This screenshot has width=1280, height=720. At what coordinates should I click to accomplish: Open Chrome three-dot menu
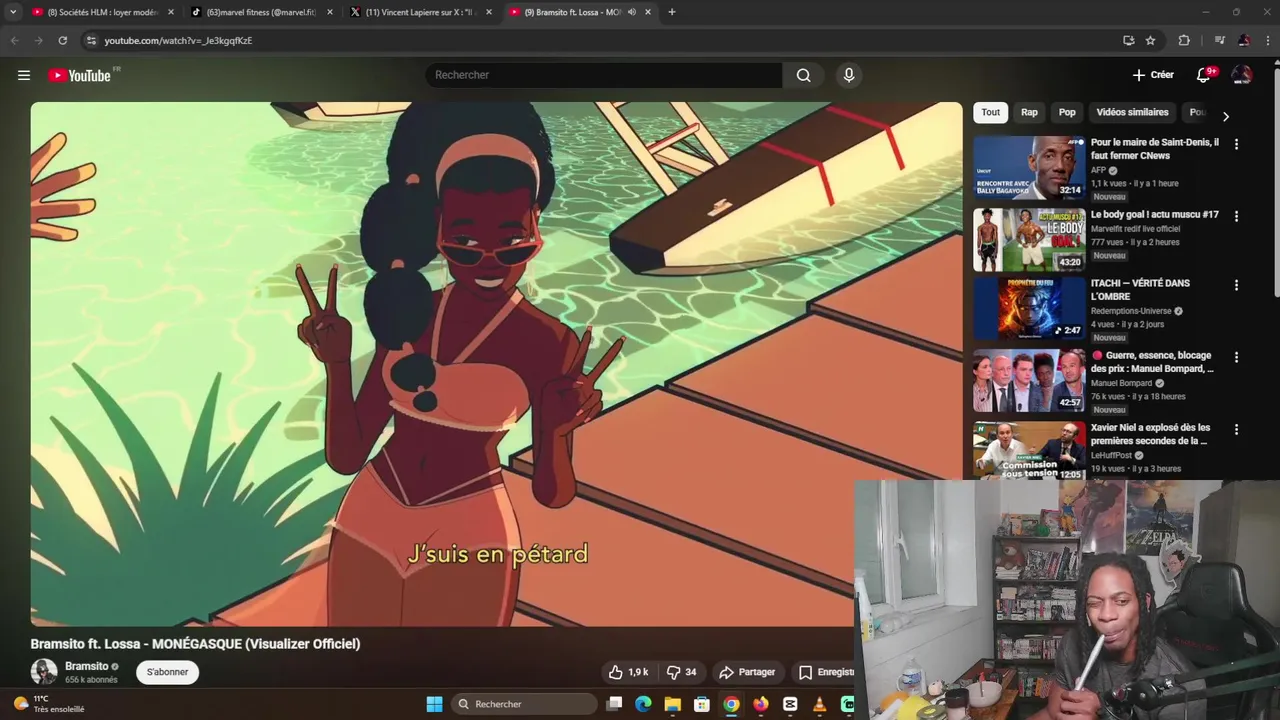coord(1267,40)
